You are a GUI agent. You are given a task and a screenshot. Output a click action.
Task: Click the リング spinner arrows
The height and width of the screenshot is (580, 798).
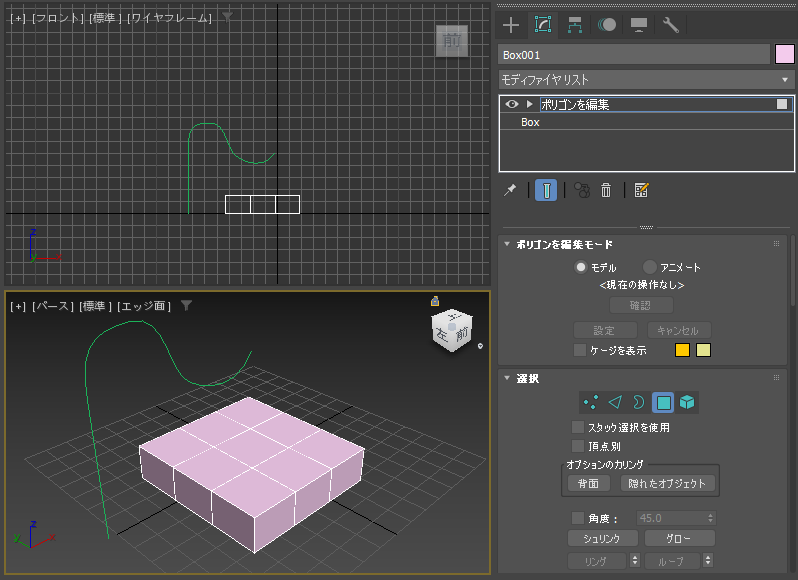[x=635, y=561]
